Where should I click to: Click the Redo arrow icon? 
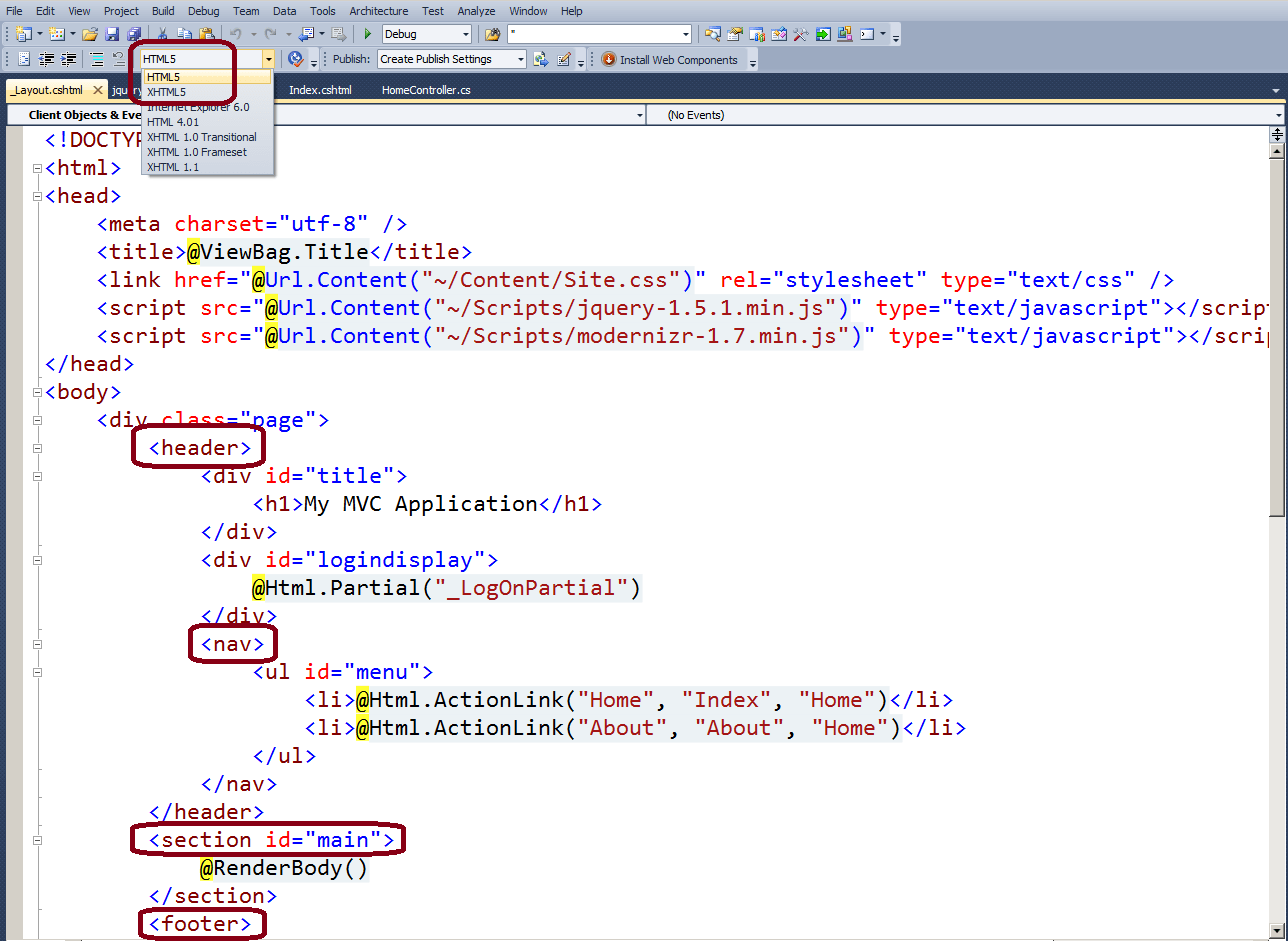pos(271,34)
